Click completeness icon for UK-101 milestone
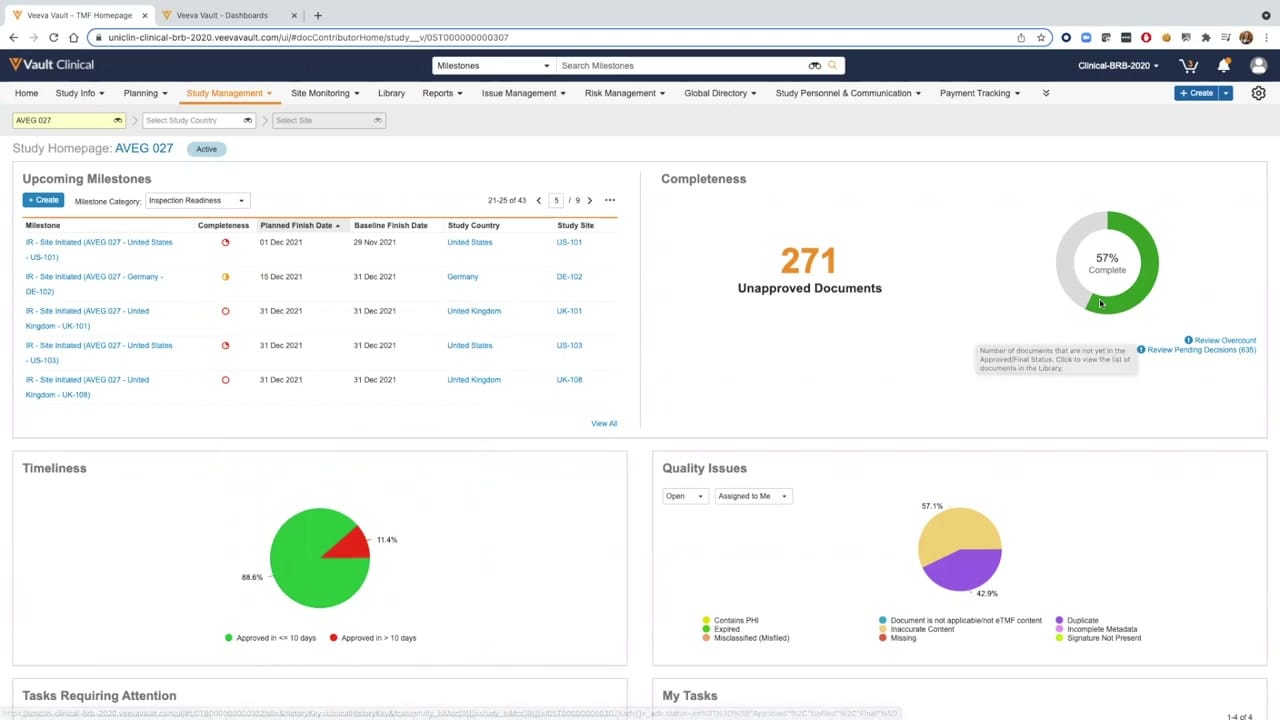This screenshot has height=720, width=1280. (x=225, y=311)
